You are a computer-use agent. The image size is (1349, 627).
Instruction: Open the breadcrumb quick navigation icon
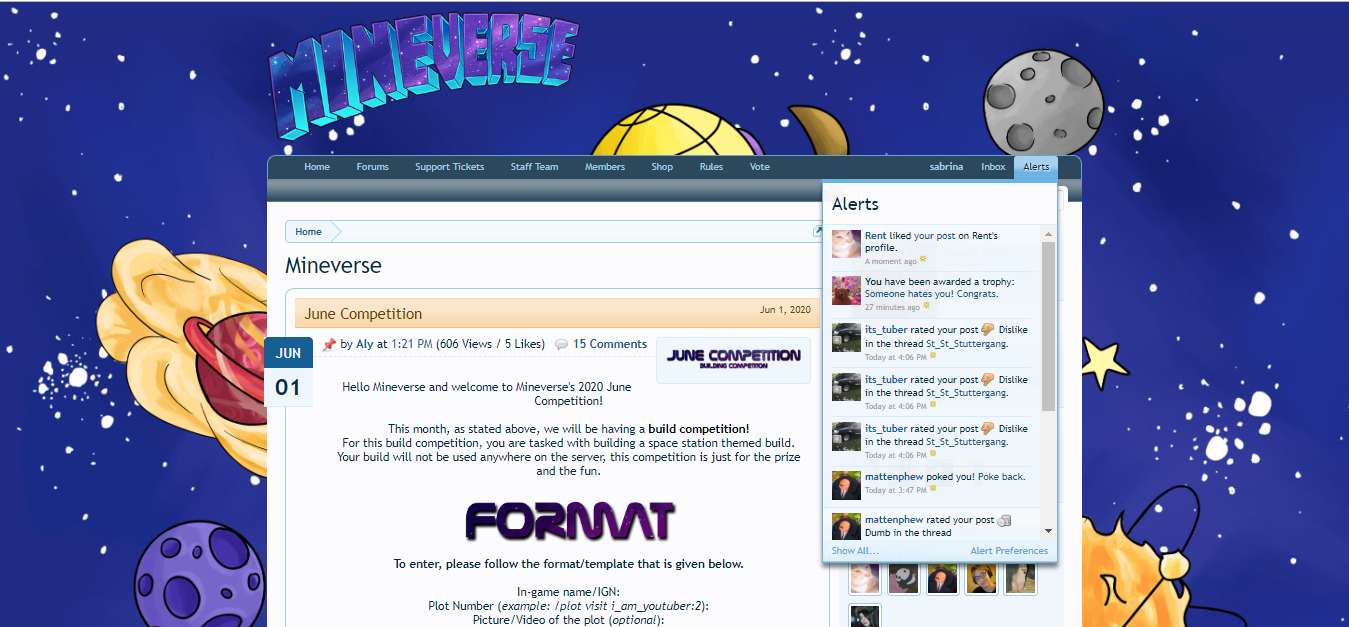819,231
